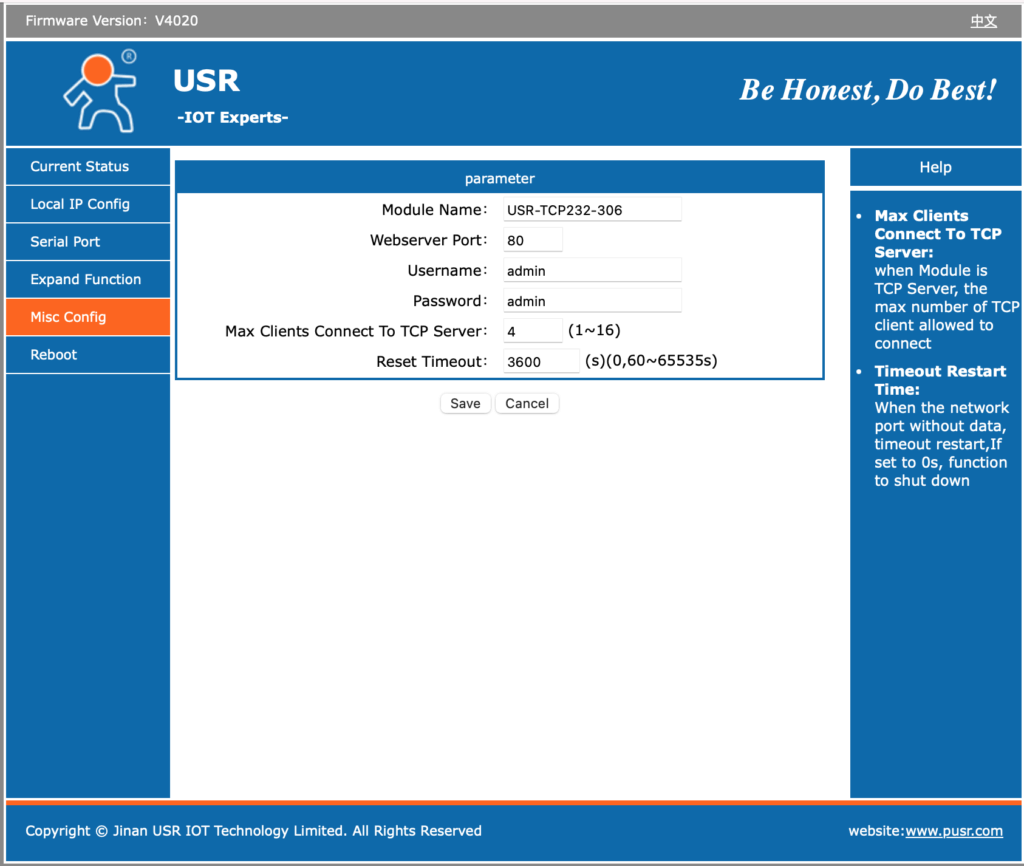Click the "Be Honest, Do Best!" slogan

tap(867, 90)
